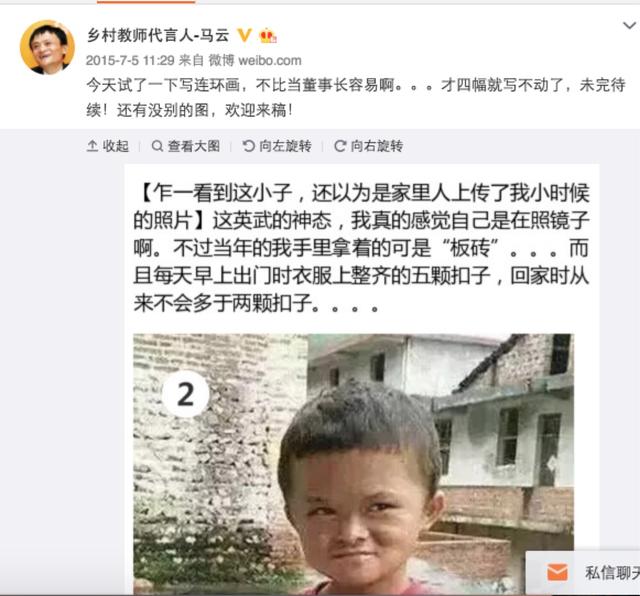The height and width of the screenshot is (596, 640).
Task: Open the post author's profile avatar
Action: point(47,47)
